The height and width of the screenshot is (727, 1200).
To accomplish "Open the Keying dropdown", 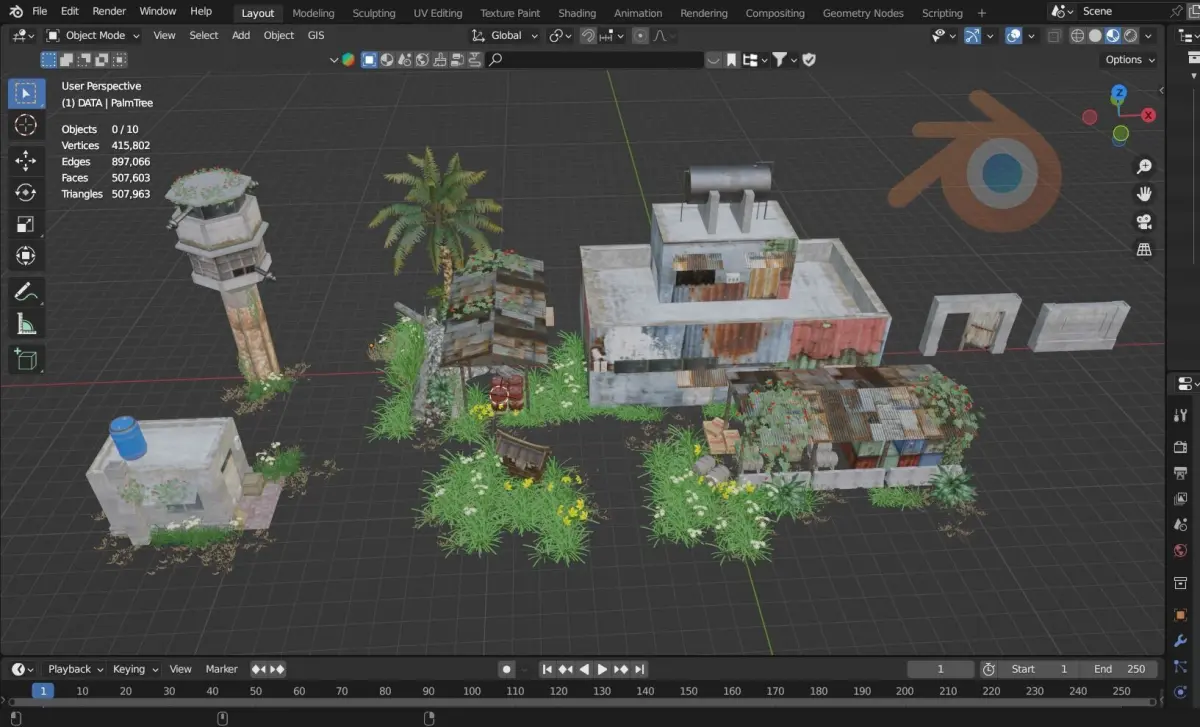I will click(x=135, y=669).
